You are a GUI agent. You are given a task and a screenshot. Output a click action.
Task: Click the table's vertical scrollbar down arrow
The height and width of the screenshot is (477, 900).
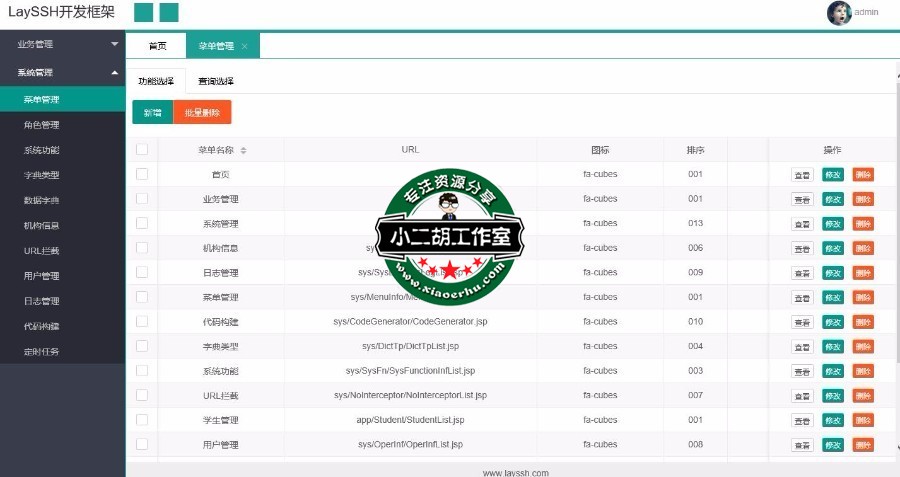click(896, 448)
